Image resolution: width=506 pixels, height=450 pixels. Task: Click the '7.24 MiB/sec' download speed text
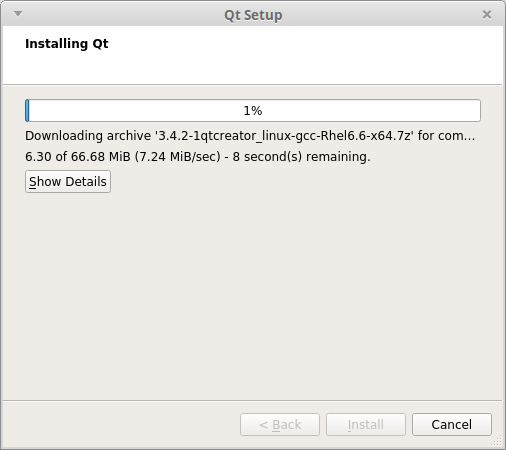point(178,156)
